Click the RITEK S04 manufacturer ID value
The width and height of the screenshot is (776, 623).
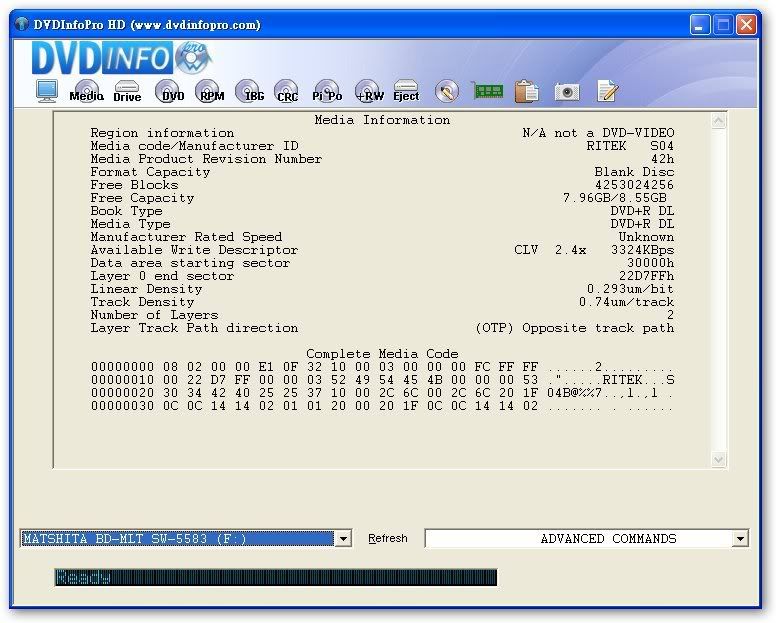(630, 146)
